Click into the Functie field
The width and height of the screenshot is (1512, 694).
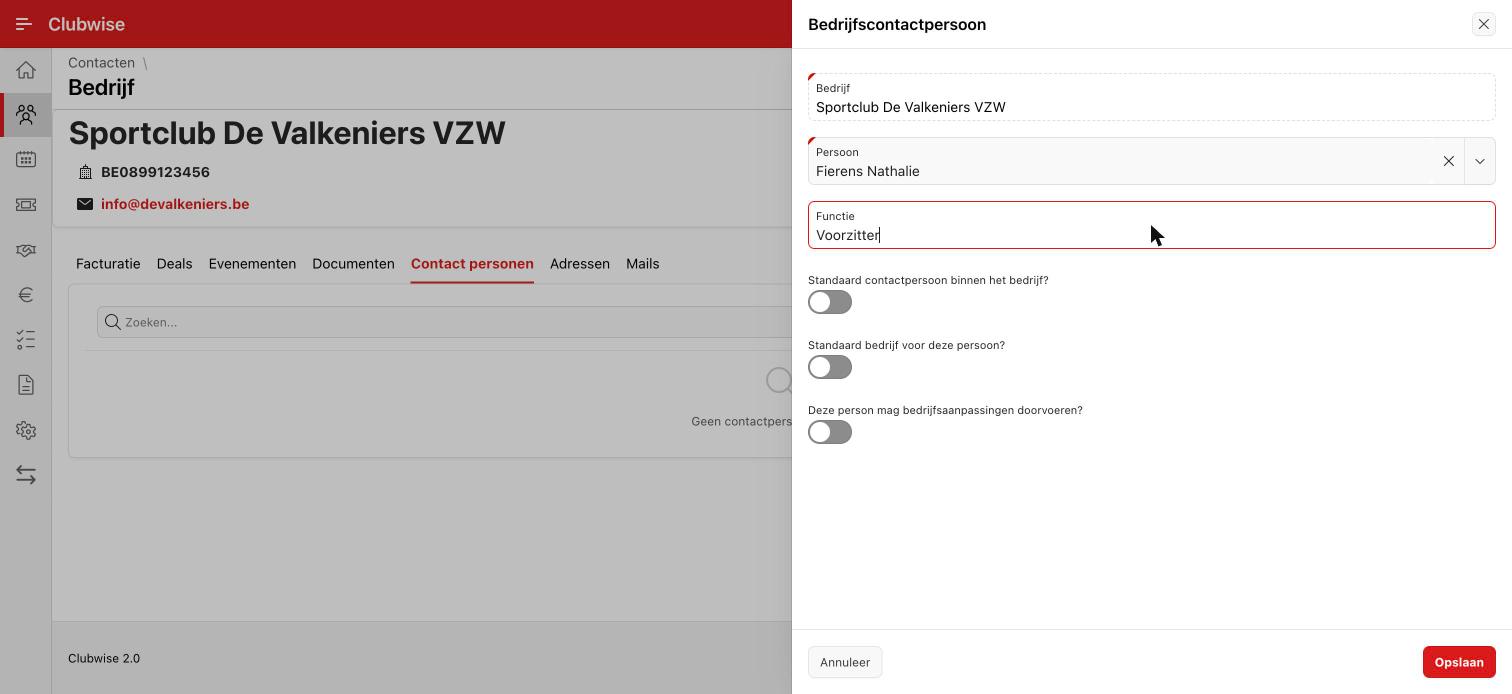(1151, 225)
